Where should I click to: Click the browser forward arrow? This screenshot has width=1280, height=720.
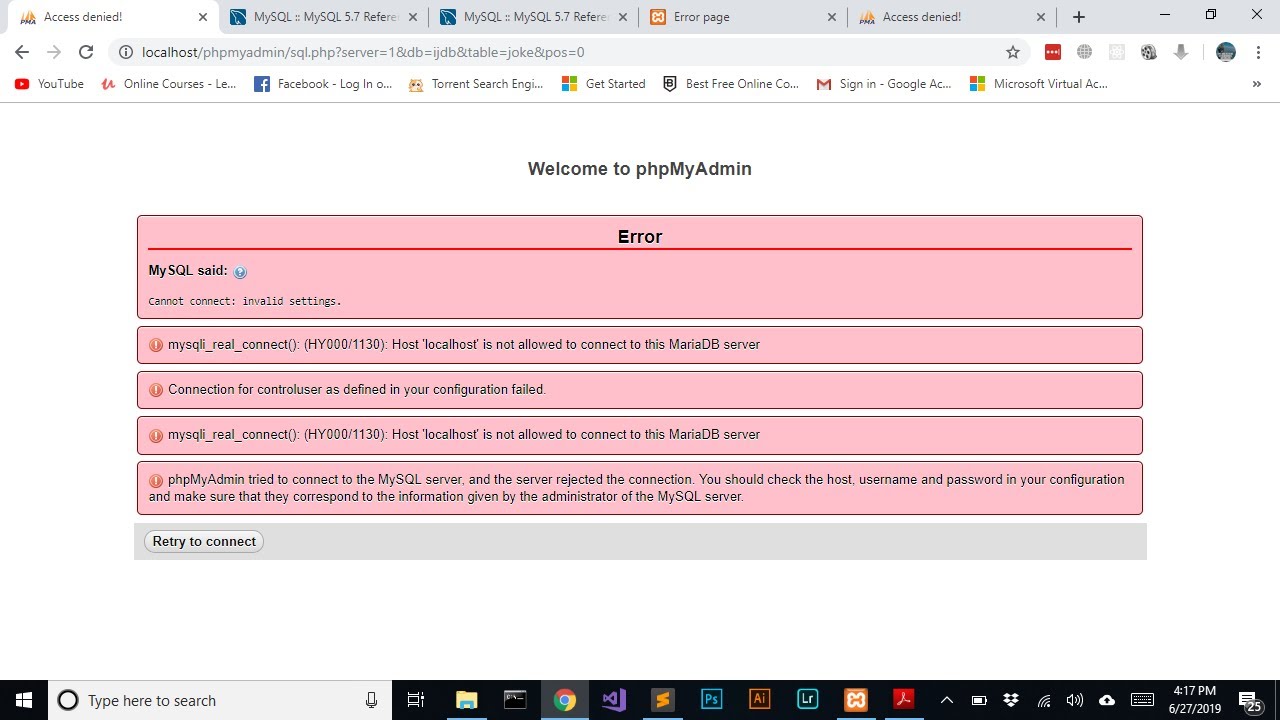(54, 52)
